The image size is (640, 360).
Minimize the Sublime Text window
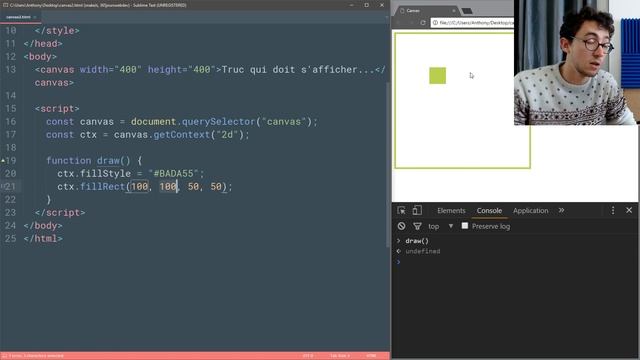click(351, 5)
